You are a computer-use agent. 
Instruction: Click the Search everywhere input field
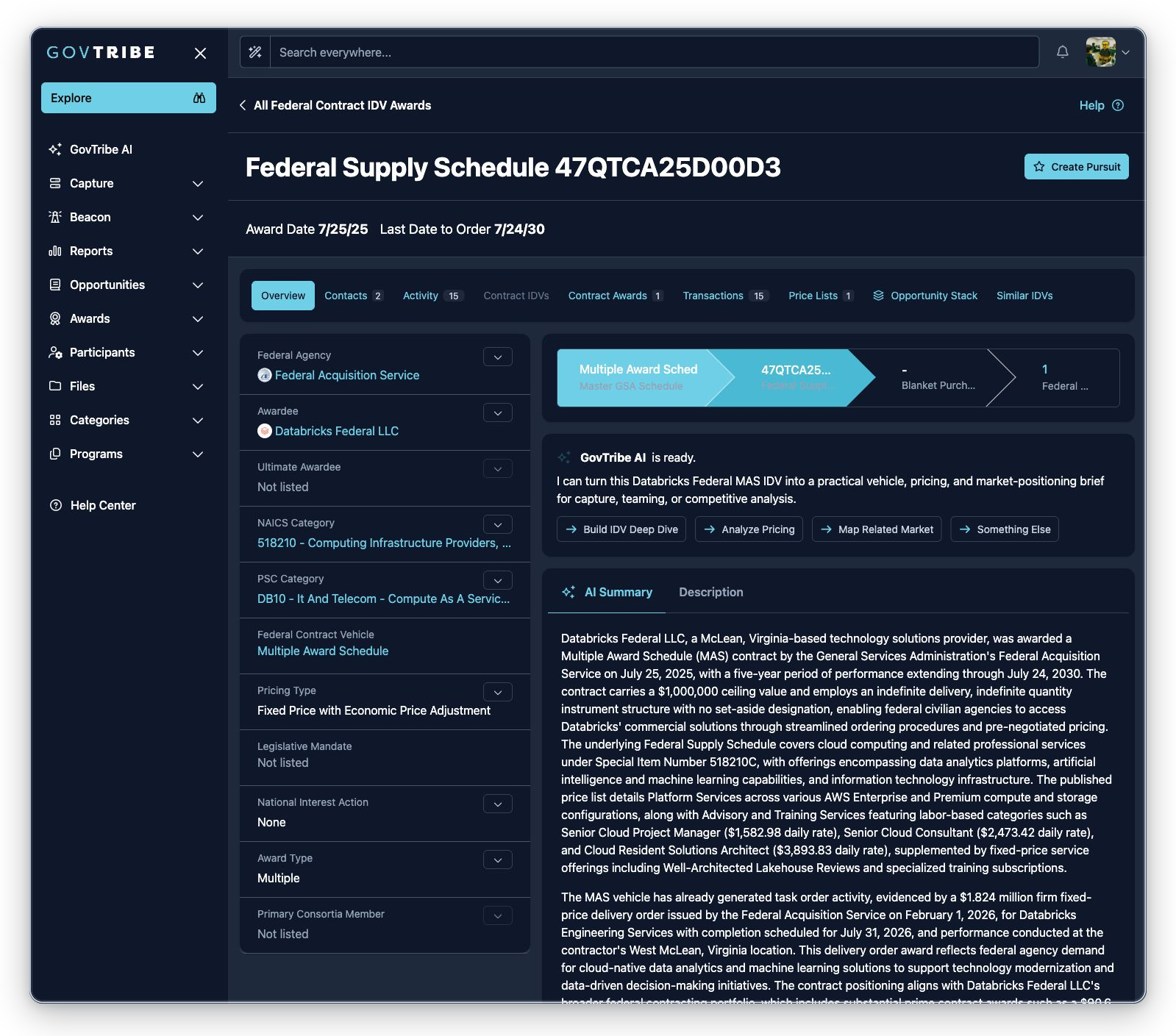[655, 52]
